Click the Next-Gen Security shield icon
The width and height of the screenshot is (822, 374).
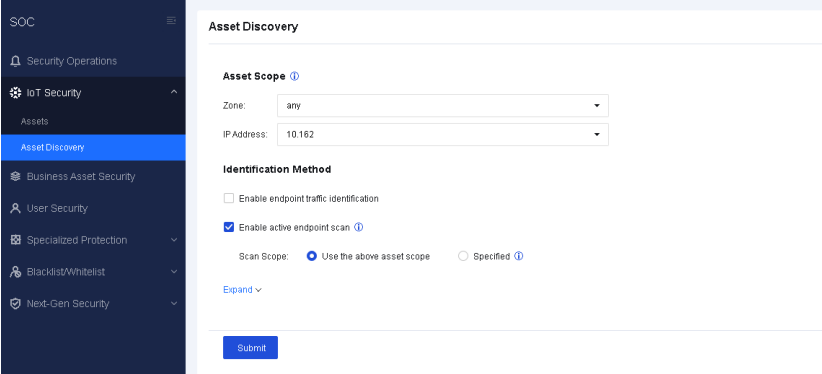click(x=16, y=304)
